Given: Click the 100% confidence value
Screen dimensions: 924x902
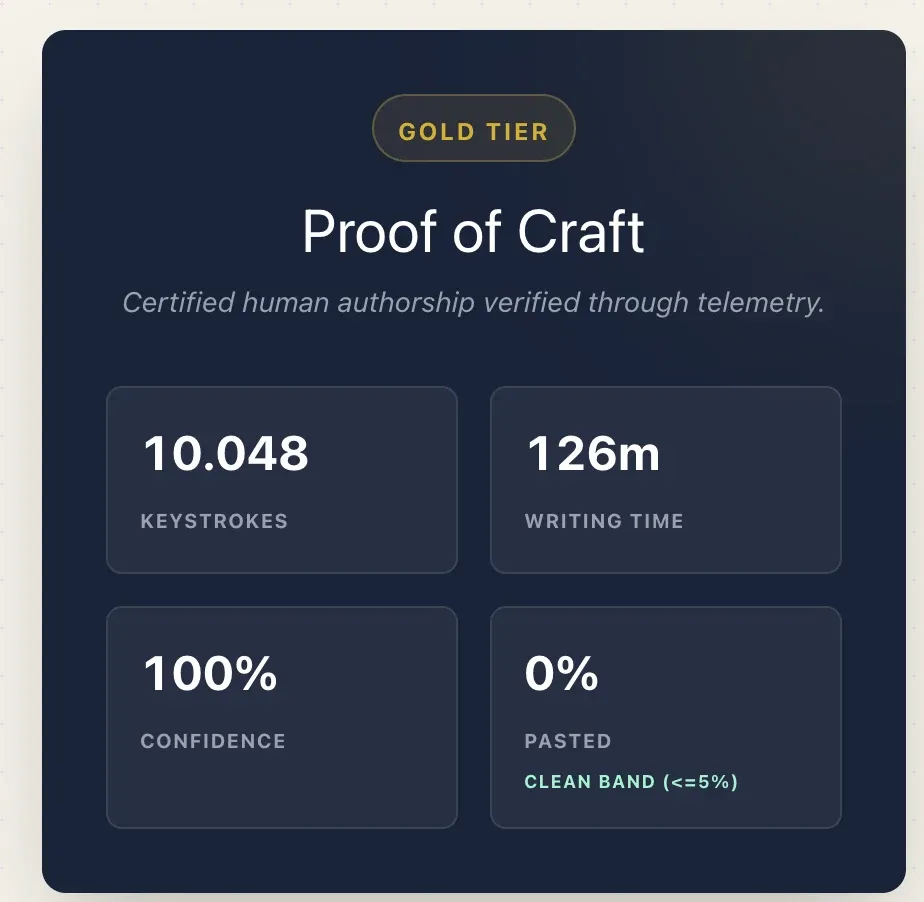Looking at the screenshot, I should [210, 674].
